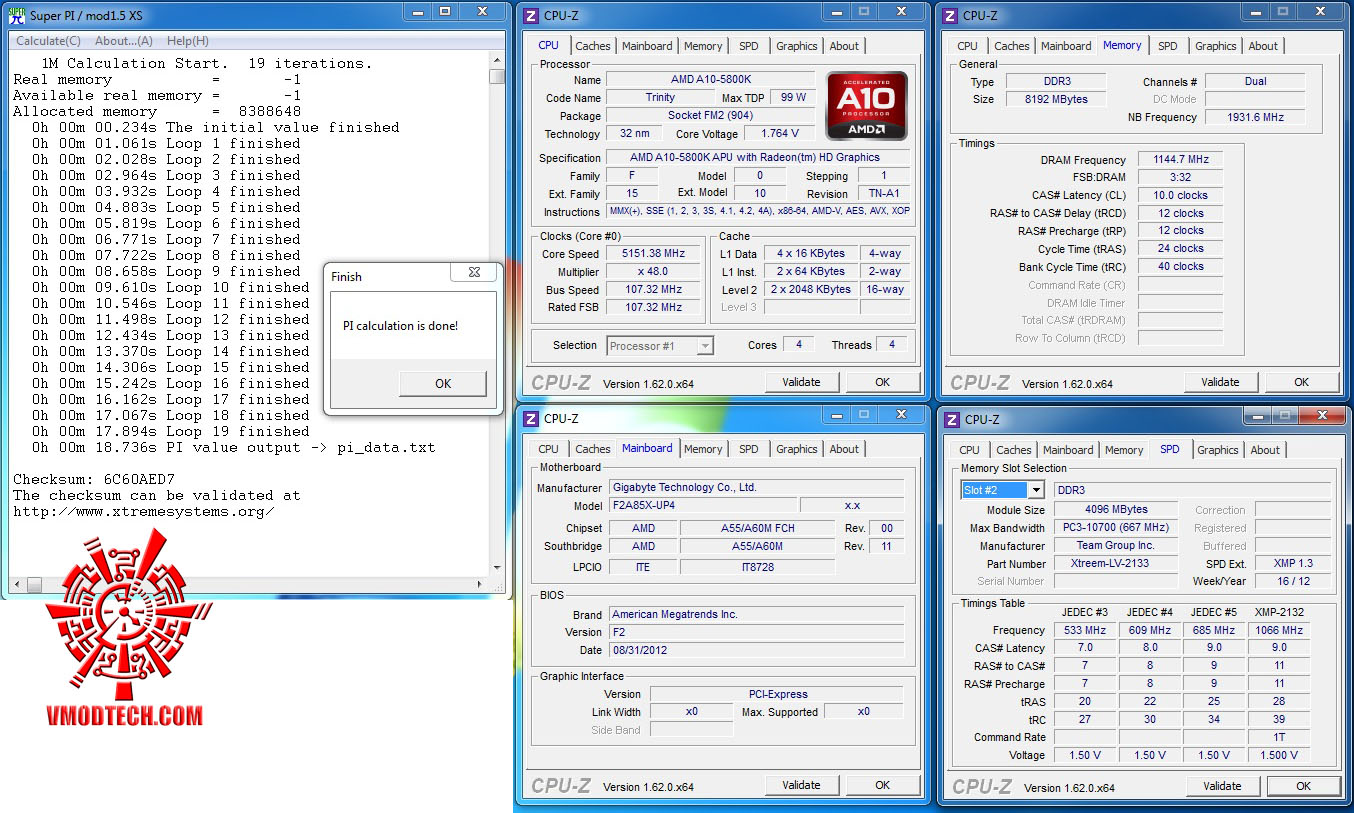Open Graphics tab in the CPU-Z SPD window
The image size is (1354, 813).
pyautogui.click(x=1218, y=450)
